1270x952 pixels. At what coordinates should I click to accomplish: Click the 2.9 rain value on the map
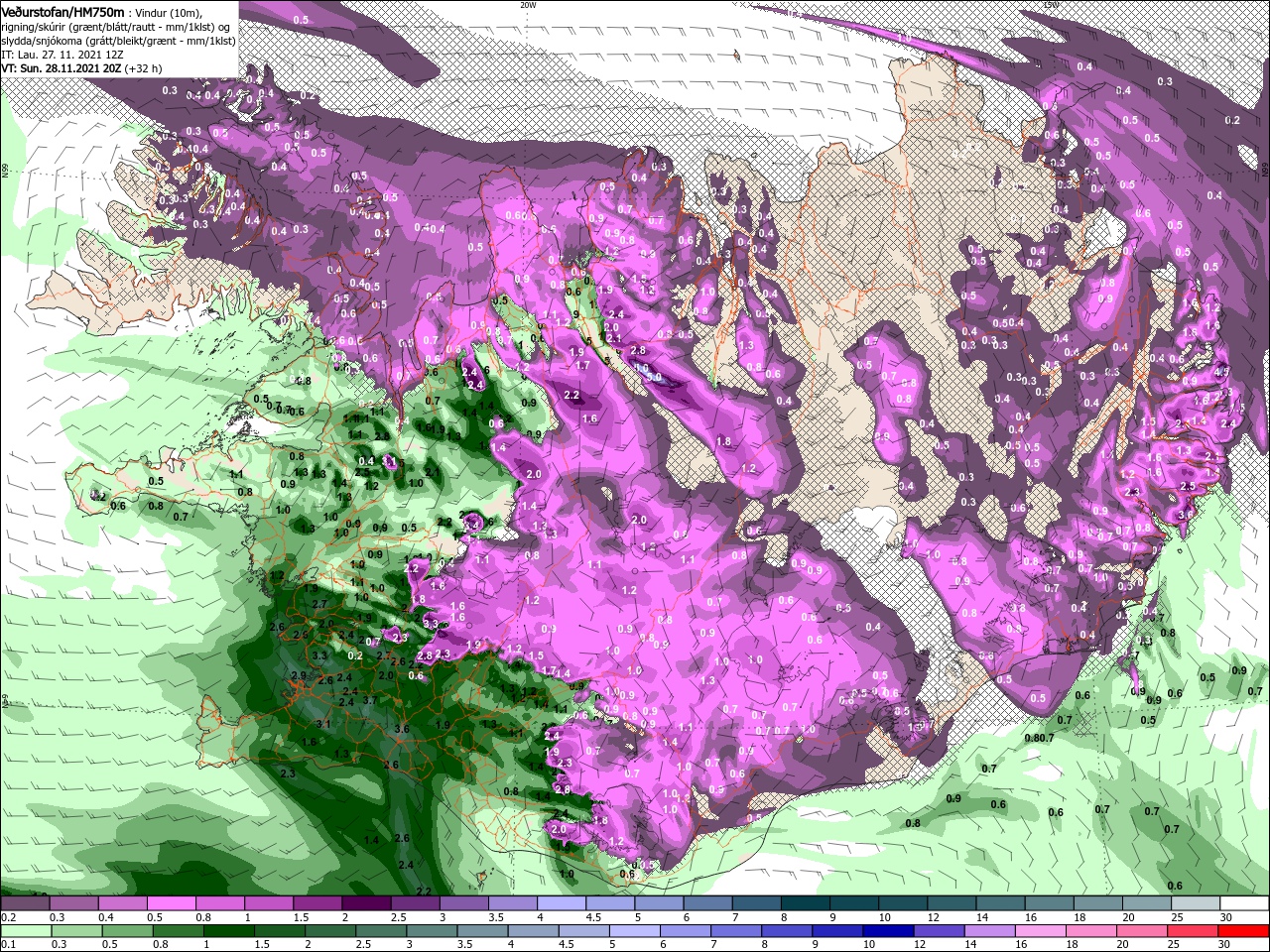[299, 675]
